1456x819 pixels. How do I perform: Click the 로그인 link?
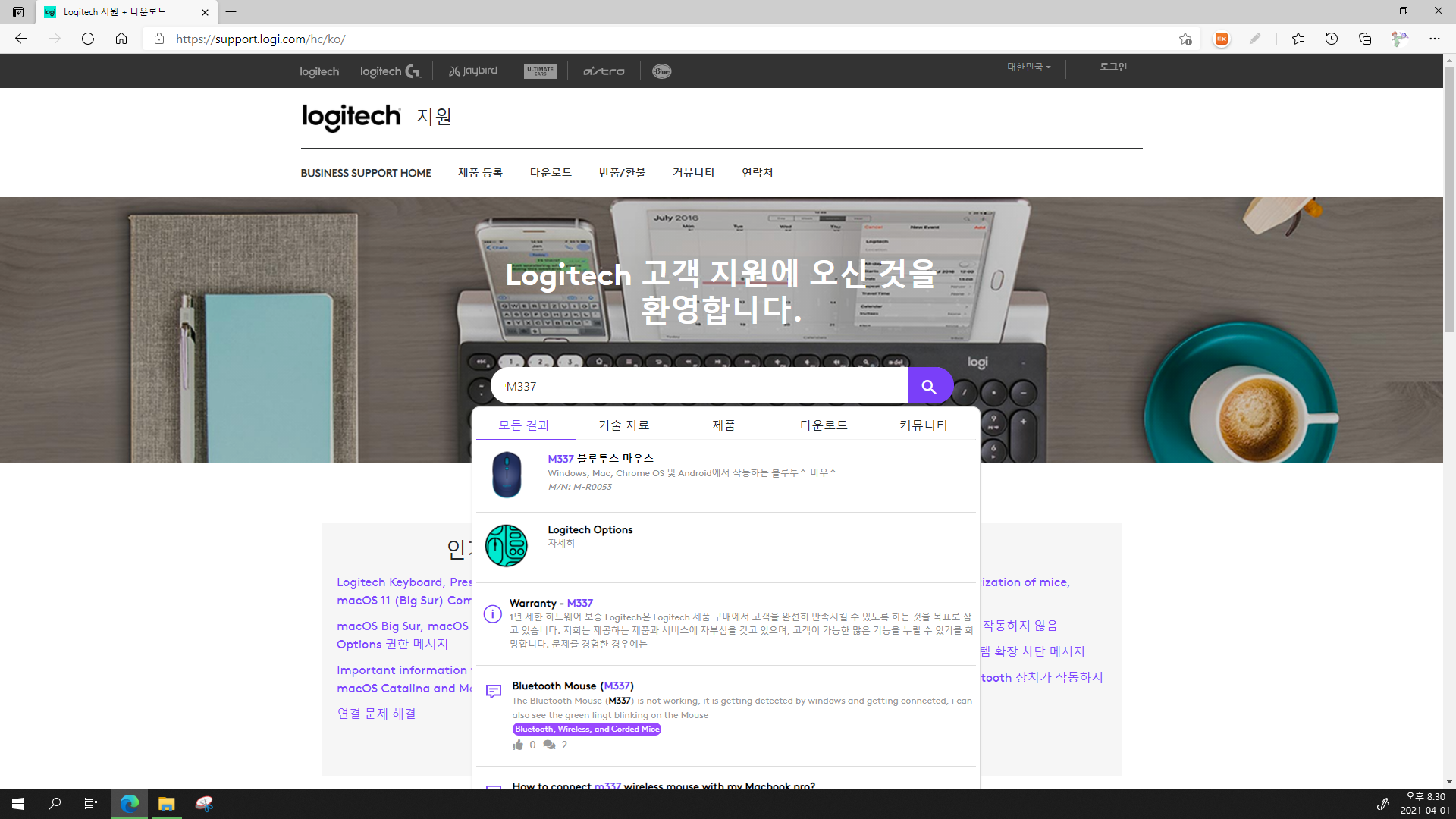(1113, 67)
